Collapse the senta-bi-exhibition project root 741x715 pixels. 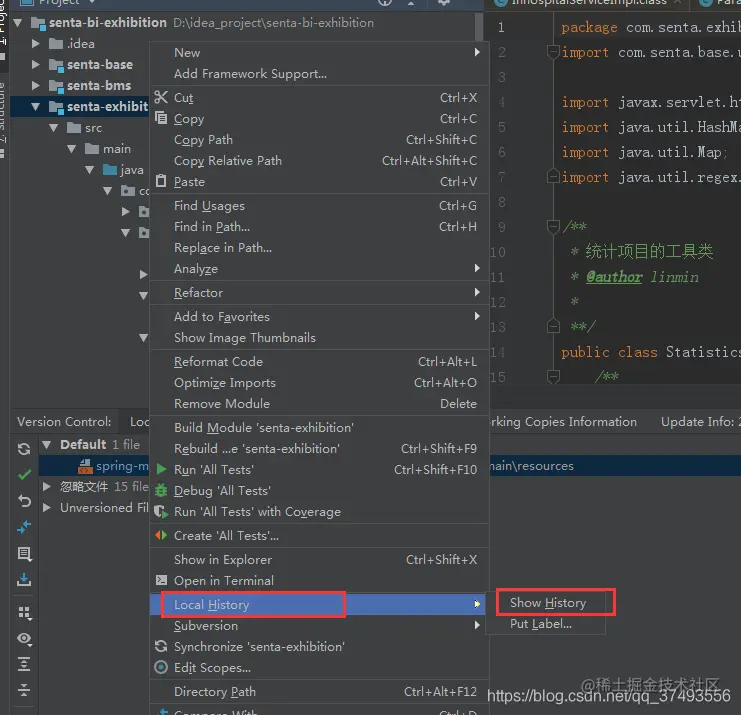[18, 22]
